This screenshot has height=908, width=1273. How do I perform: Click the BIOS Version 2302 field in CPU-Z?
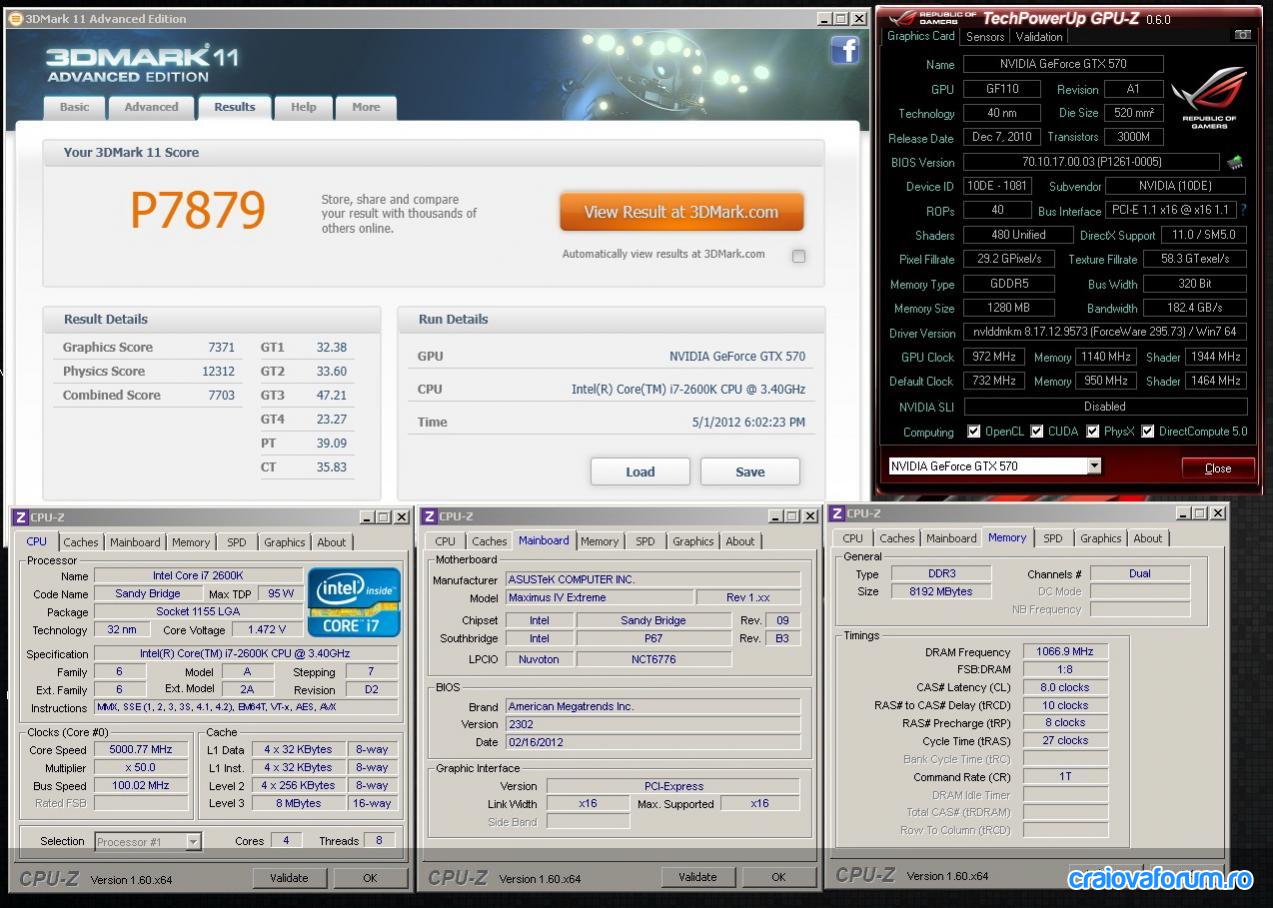click(652, 725)
